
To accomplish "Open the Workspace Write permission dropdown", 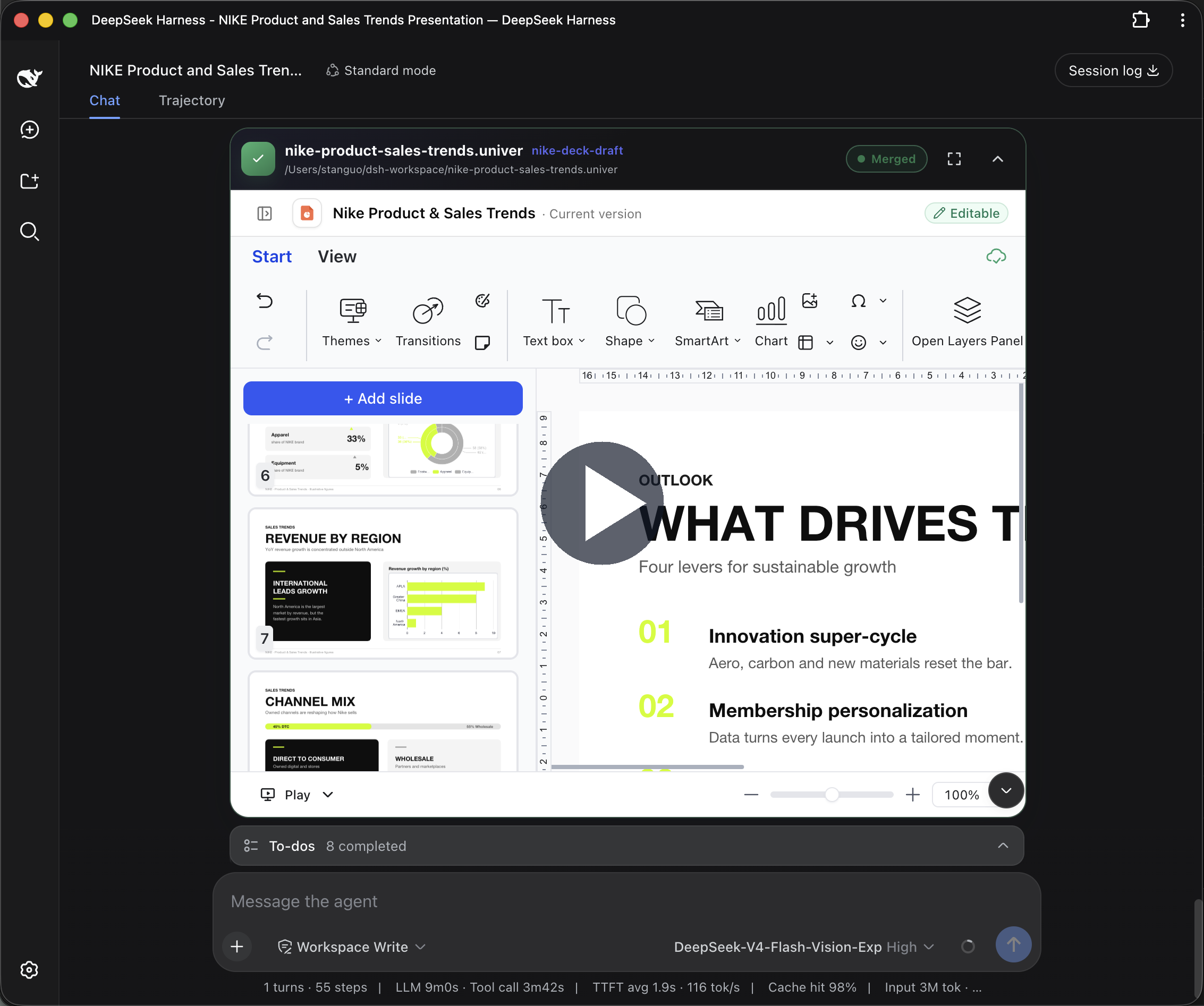I will (x=352, y=947).
